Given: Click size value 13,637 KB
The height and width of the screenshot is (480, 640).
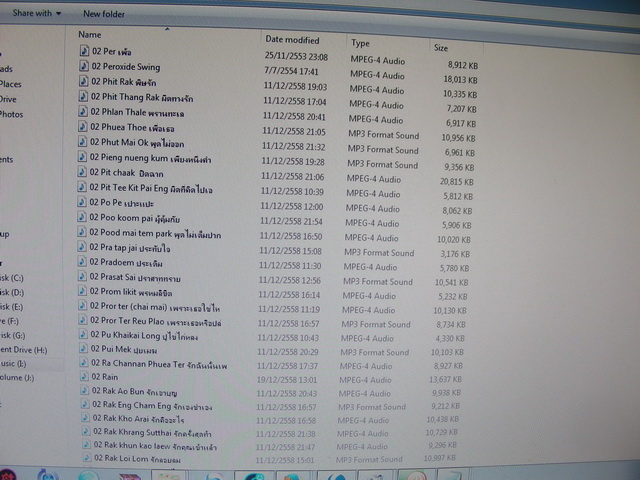Looking at the screenshot, I should (445, 380).
